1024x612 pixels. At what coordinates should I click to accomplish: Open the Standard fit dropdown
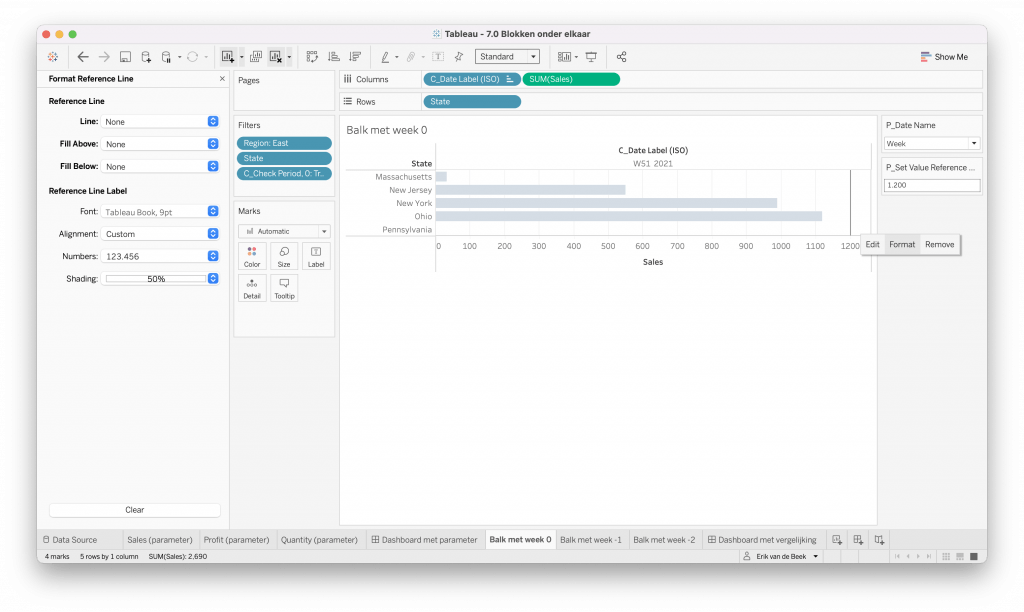click(507, 57)
